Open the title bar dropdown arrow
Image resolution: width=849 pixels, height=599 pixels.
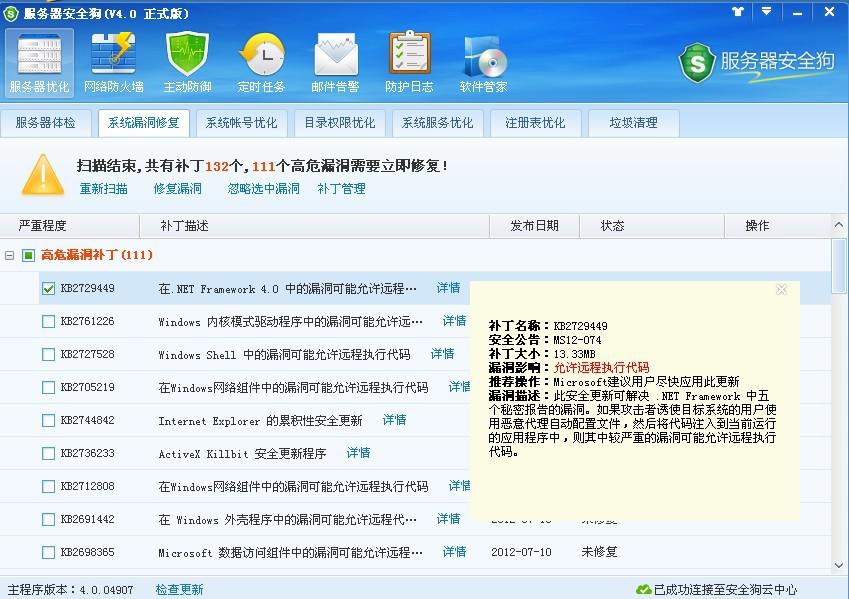767,13
